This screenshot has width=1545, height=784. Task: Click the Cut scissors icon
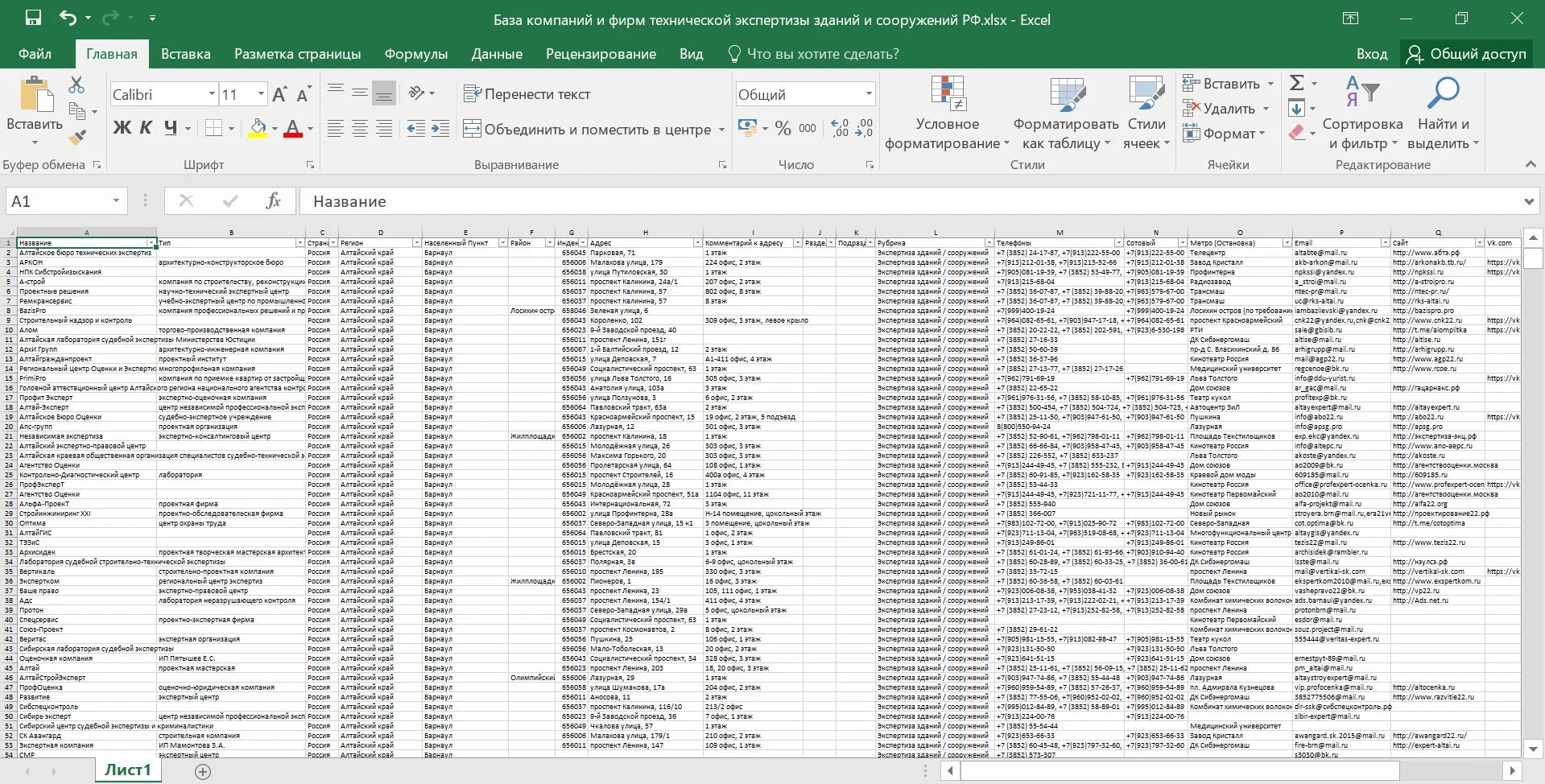pyautogui.click(x=77, y=85)
